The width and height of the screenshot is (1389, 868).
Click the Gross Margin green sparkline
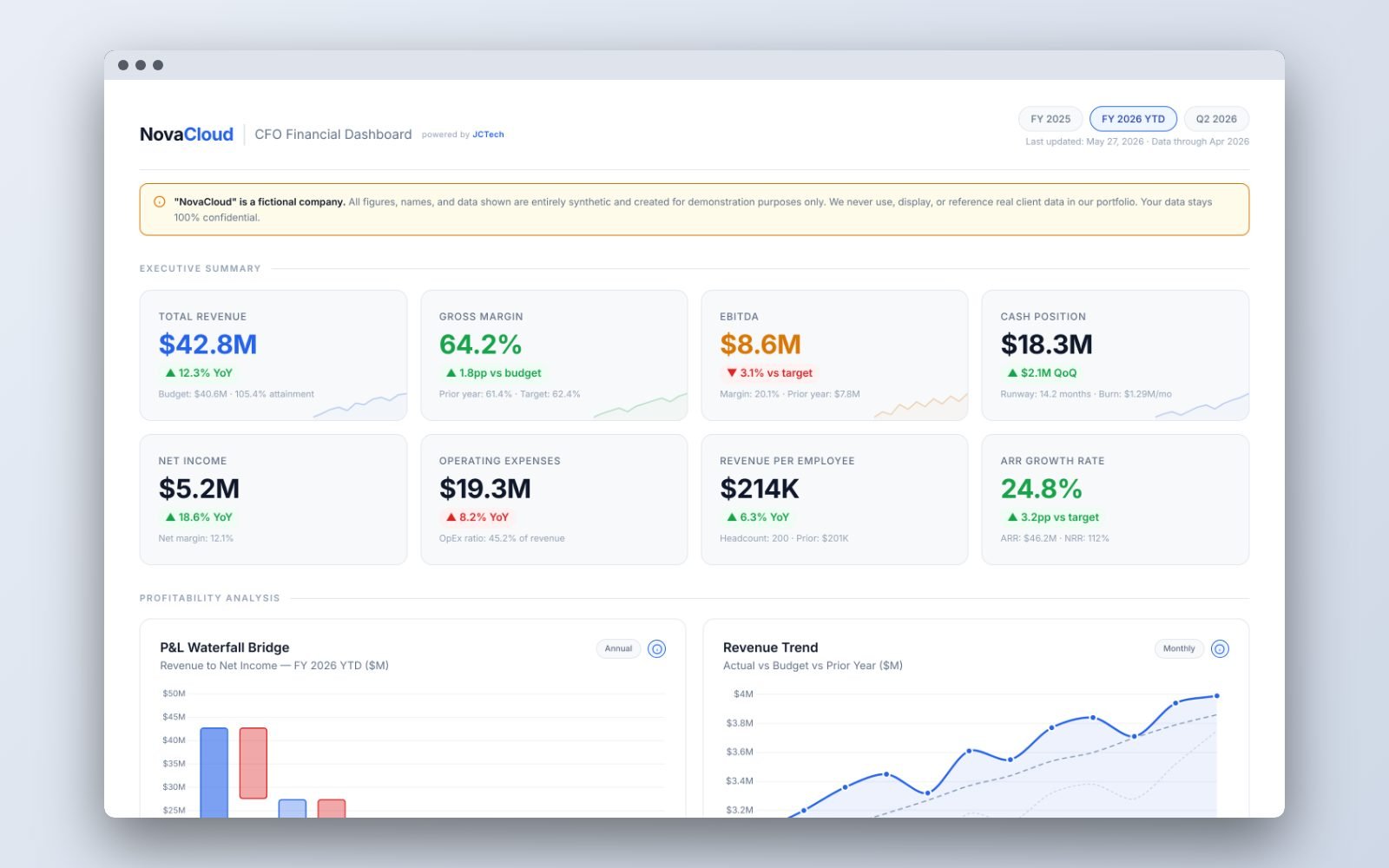(640, 404)
